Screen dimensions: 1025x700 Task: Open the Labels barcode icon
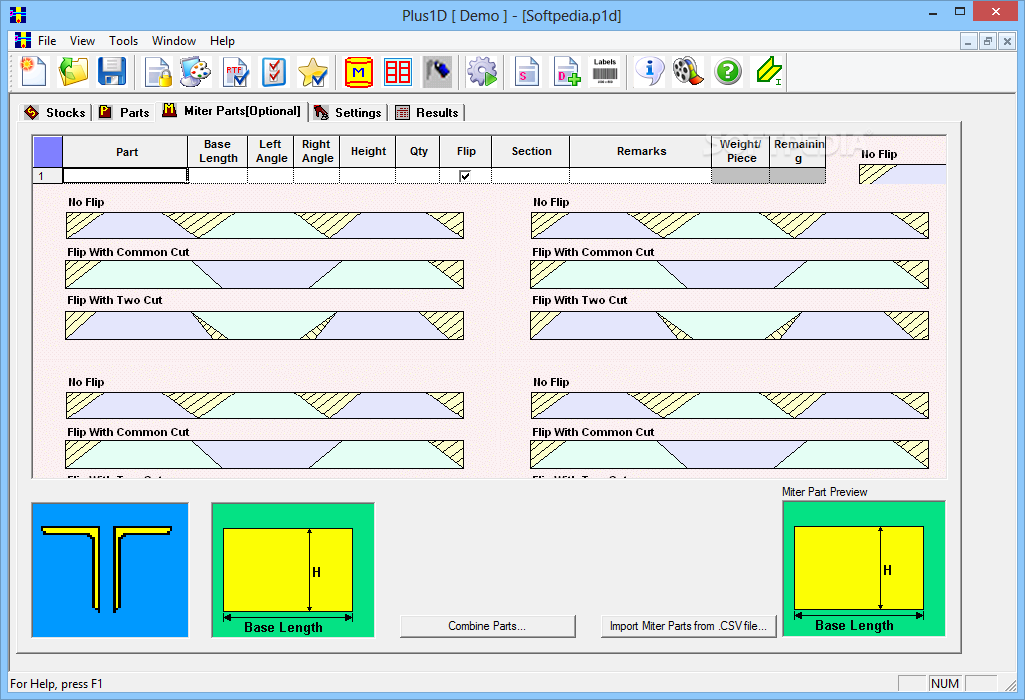point(605,71)
